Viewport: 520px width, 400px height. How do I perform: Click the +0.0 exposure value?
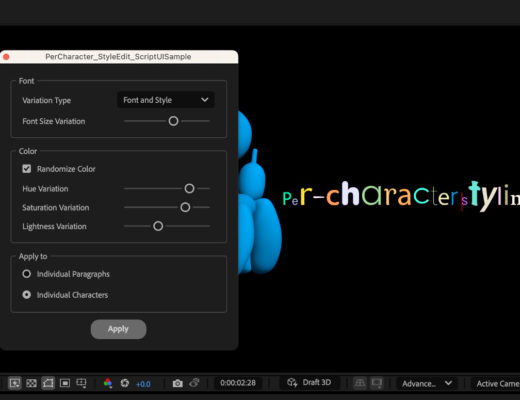click(x=143, y=384)
